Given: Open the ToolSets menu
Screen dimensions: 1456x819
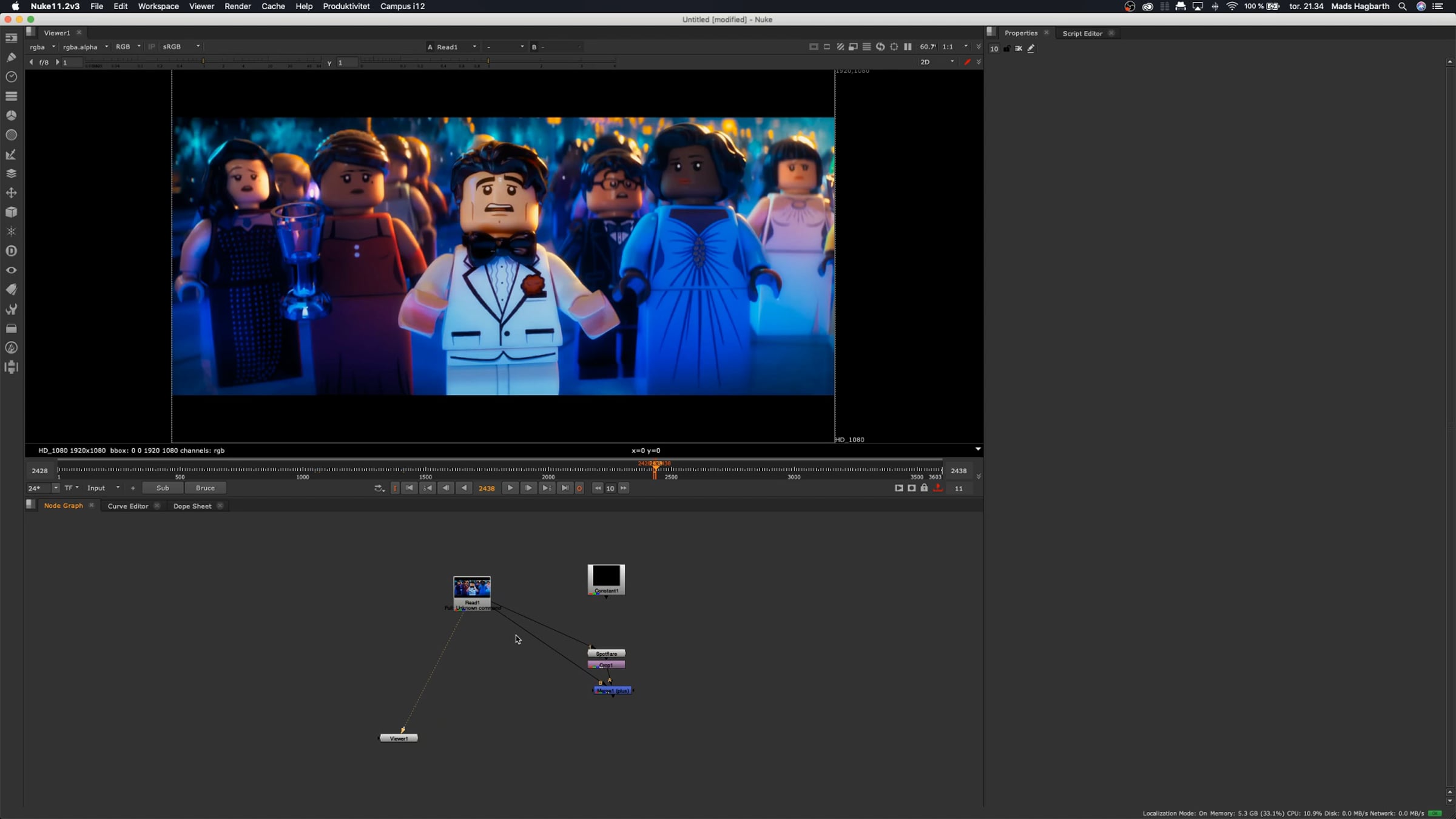Looking at the screenshot, I should tap(11, 309).
